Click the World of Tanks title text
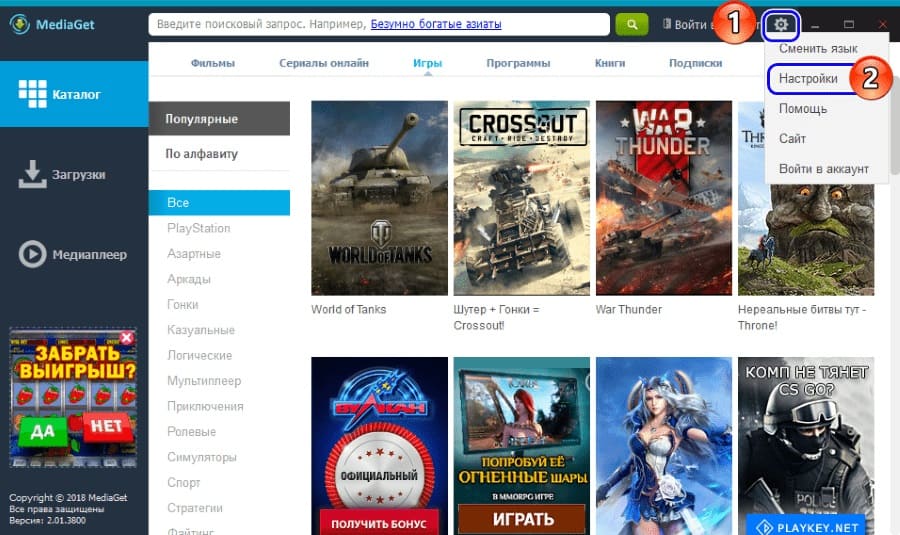Screen dimensions: 900x535 click(x=348, y=309)
